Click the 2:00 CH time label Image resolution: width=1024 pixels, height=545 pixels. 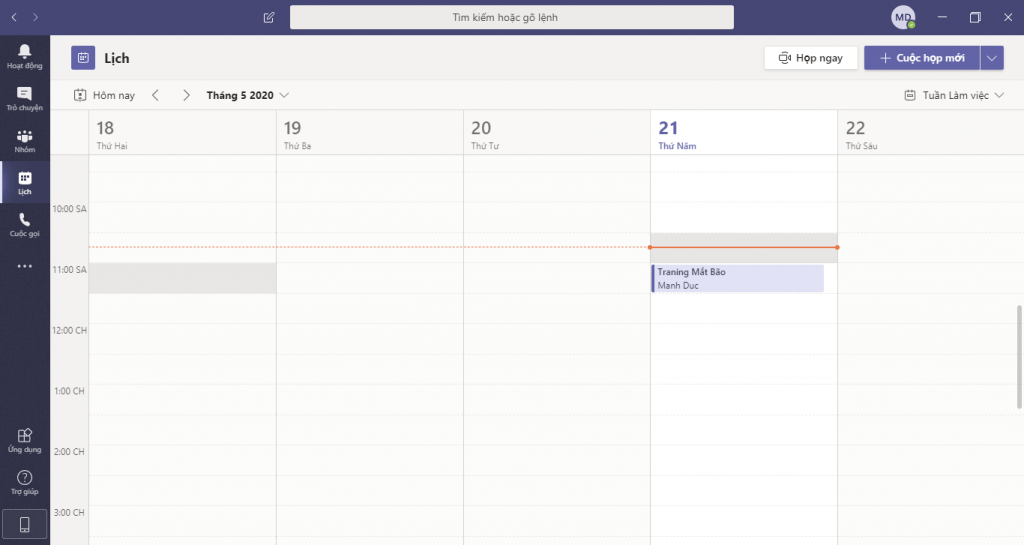tap(69, 452)
